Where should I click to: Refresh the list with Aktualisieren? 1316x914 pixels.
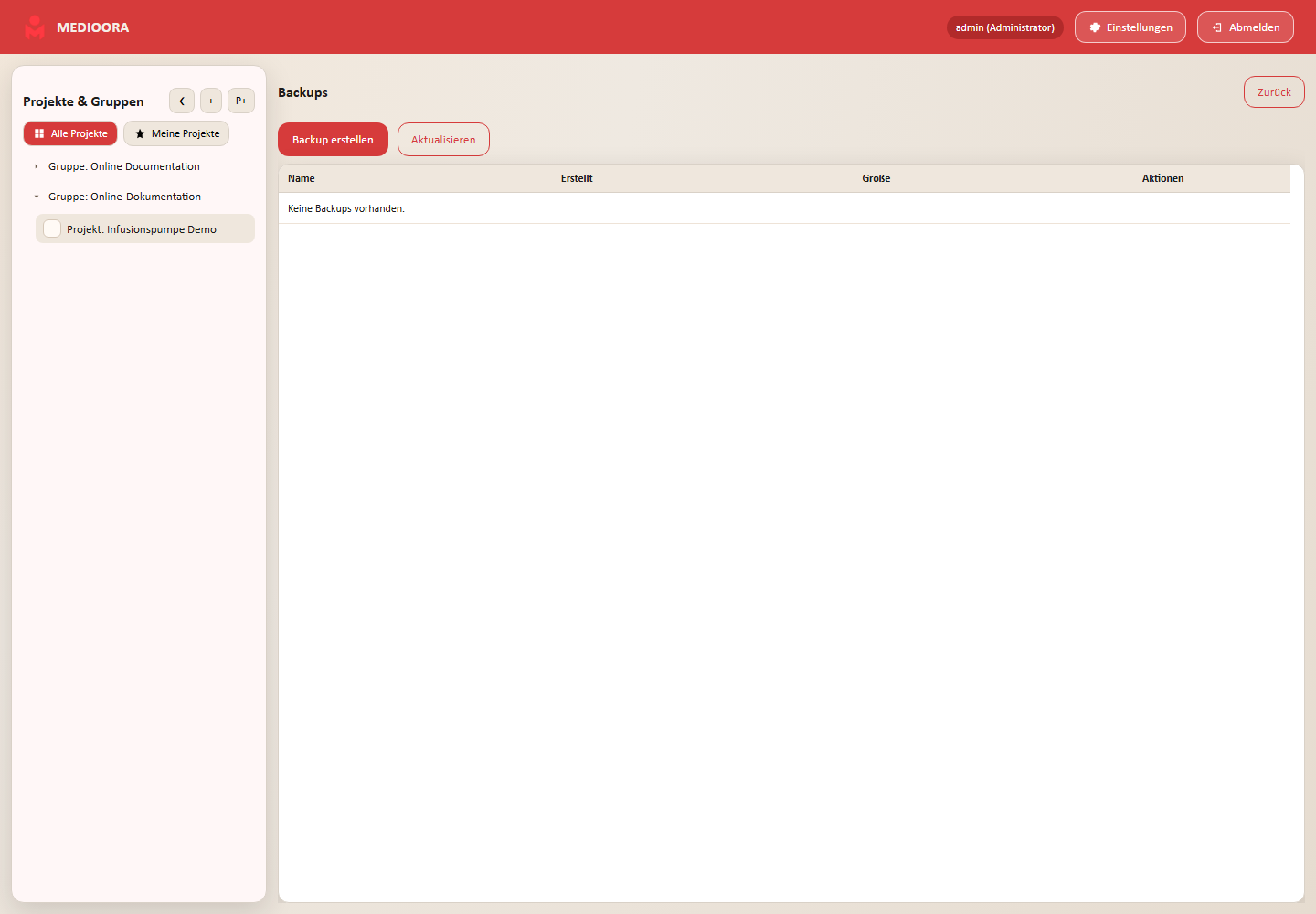443,140
